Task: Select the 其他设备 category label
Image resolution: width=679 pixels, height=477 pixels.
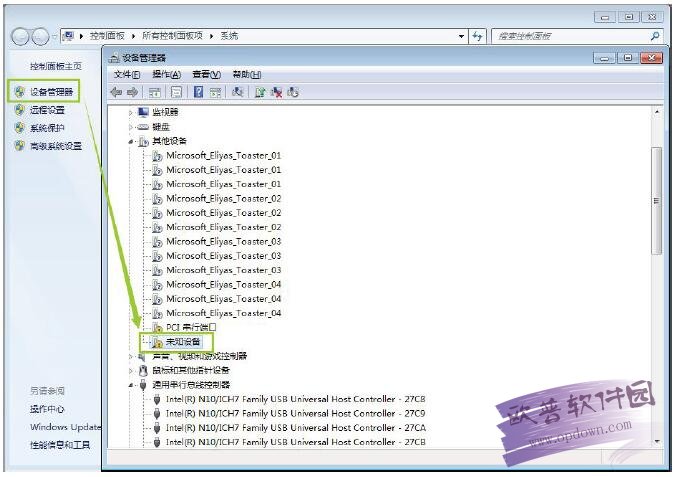Action: click(169, 141)
